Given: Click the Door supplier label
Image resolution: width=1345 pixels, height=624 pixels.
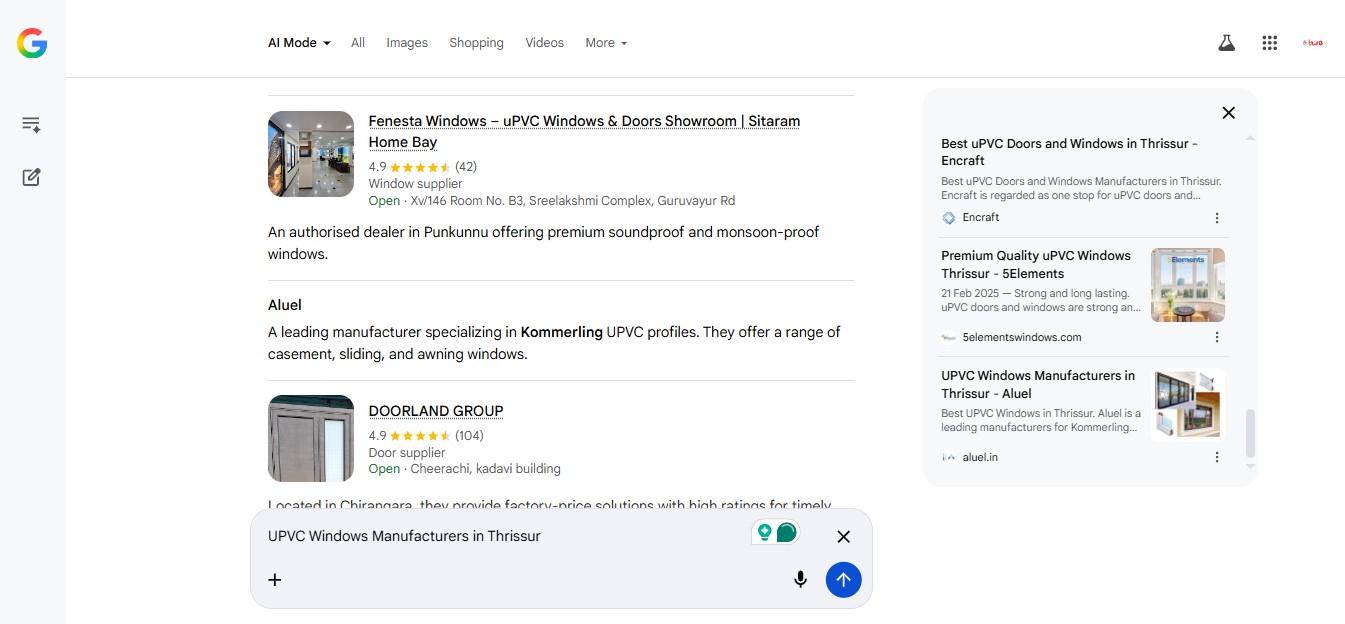Looking at the screenshot, I should coord(407,453).
